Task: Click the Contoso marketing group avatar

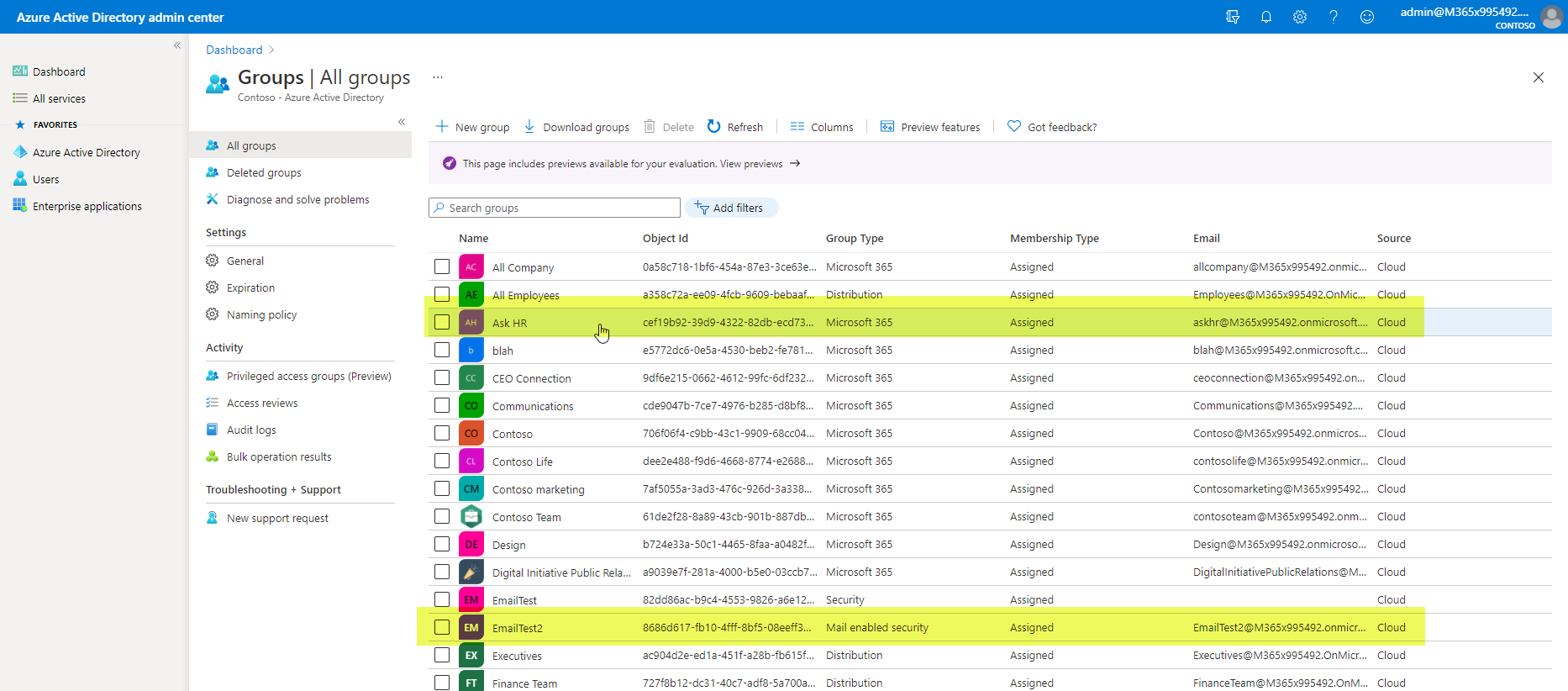Action: [471, 489]
